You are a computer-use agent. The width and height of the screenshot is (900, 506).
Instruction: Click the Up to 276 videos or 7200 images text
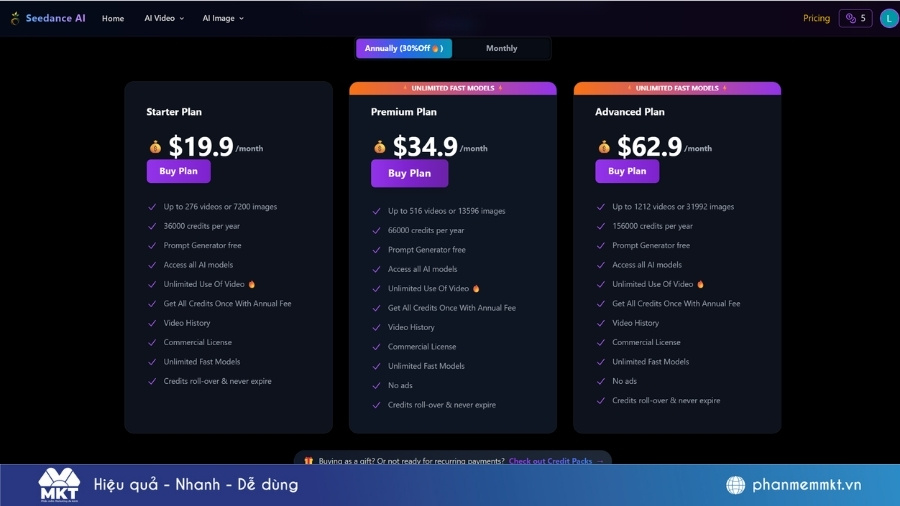click(220, 207)
